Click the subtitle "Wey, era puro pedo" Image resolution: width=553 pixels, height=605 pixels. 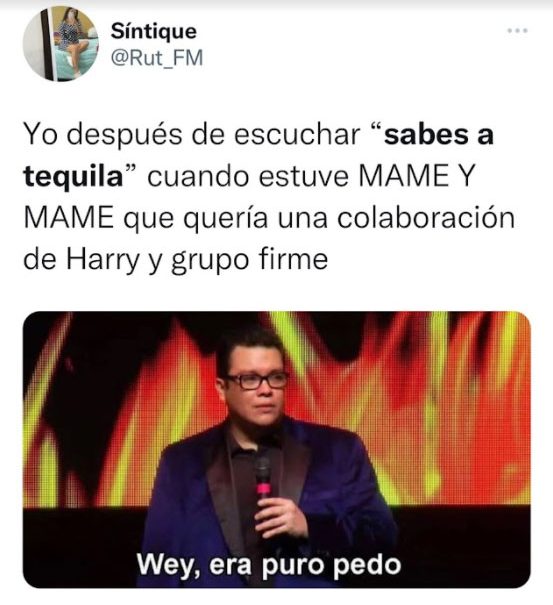click(269, 565)
